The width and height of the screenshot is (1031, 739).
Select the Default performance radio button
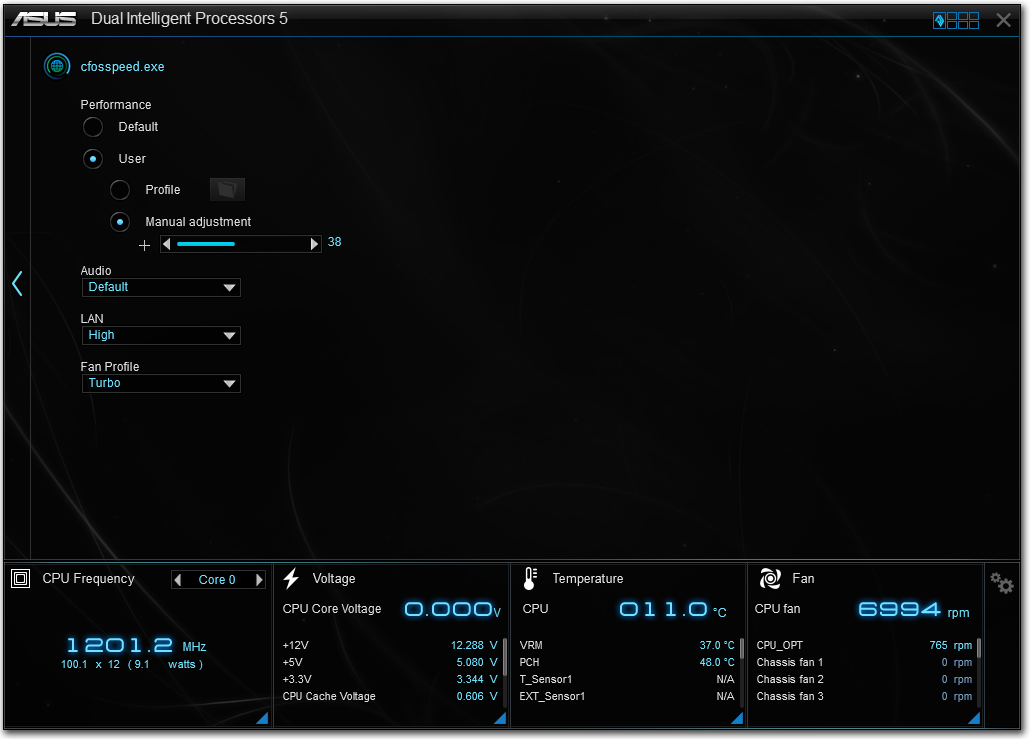coord(93,127)
